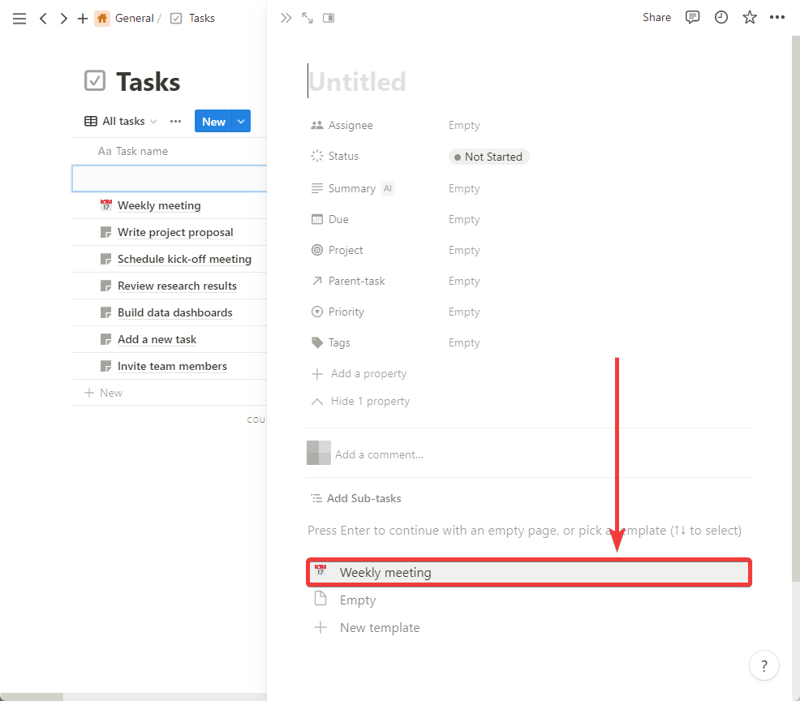Open page comments via speech bubble icon
This screenshot has height=701, width=800.
[x=692, y=17]
